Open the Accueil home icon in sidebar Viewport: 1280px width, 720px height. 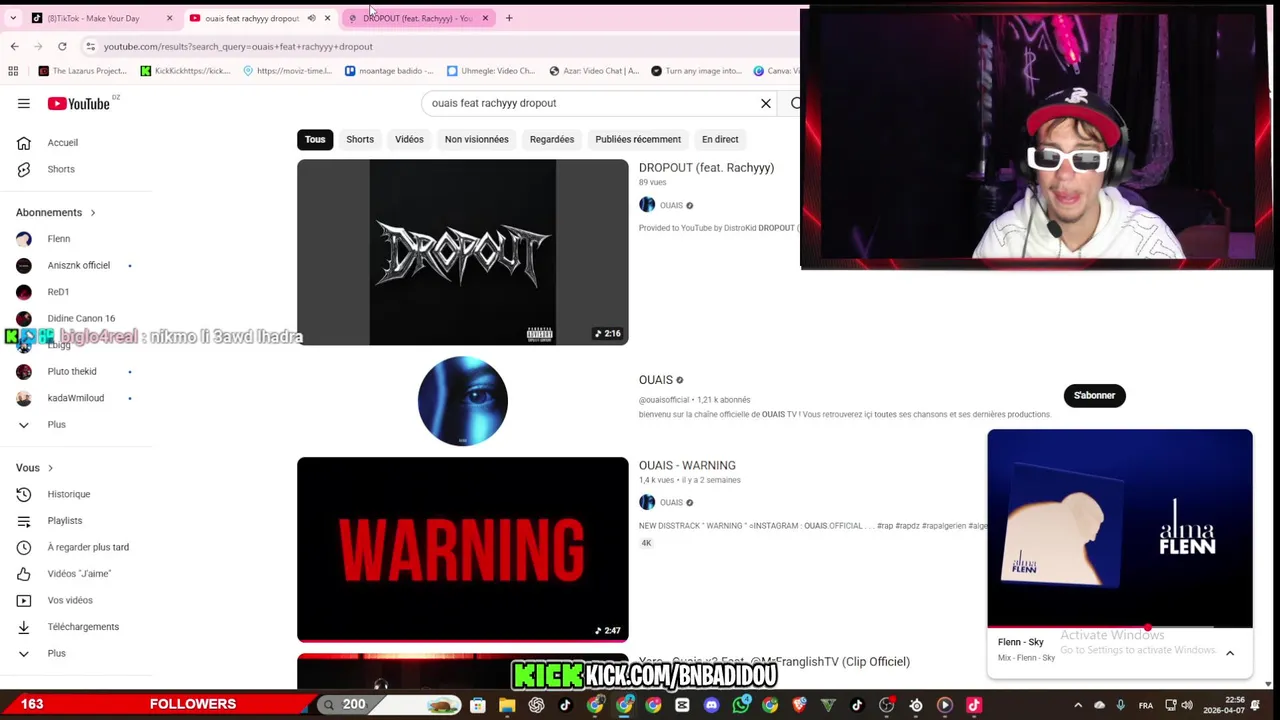click(24, 143)
